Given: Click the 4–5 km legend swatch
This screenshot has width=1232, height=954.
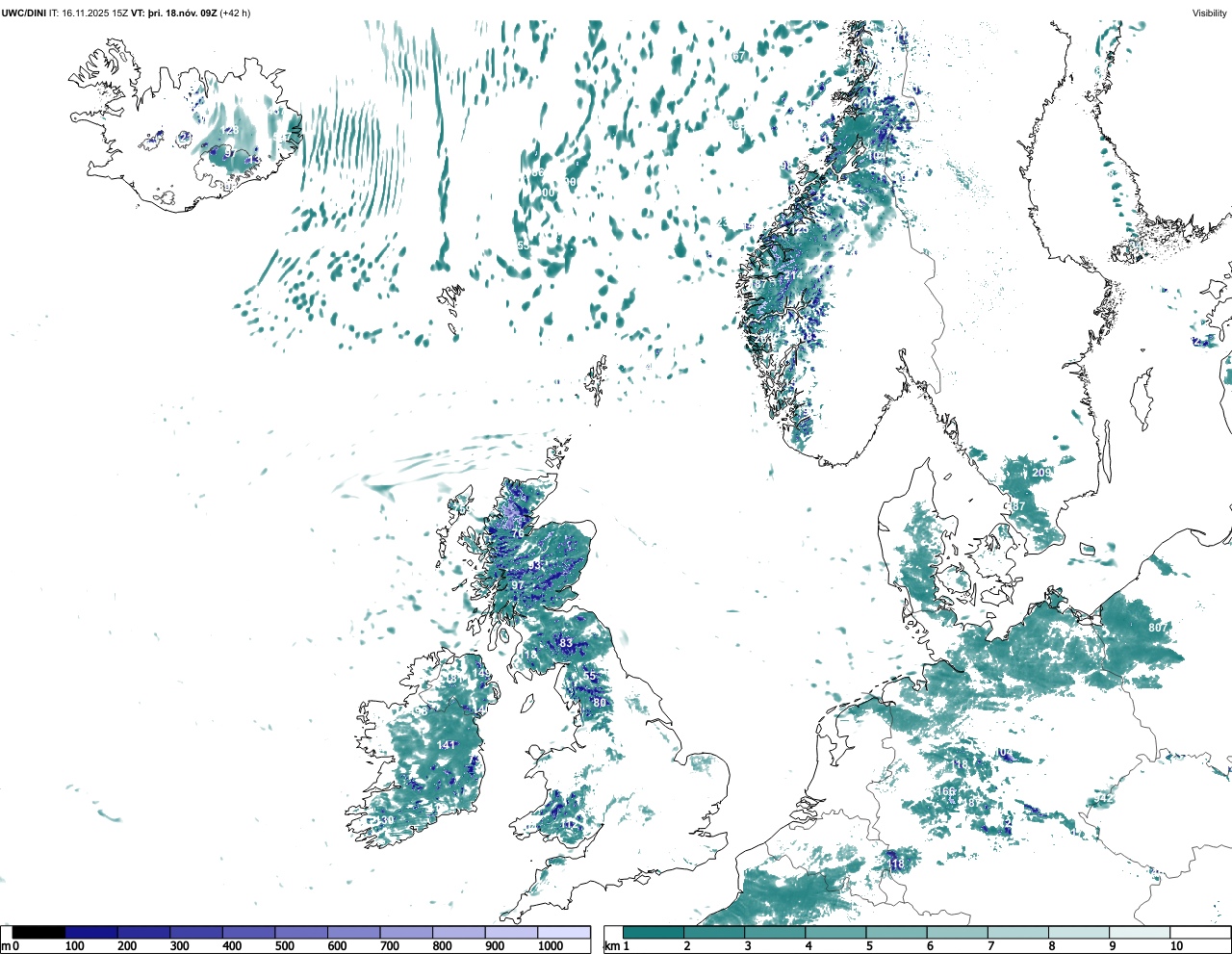Looking at the screenshot, I should (835, 932).
